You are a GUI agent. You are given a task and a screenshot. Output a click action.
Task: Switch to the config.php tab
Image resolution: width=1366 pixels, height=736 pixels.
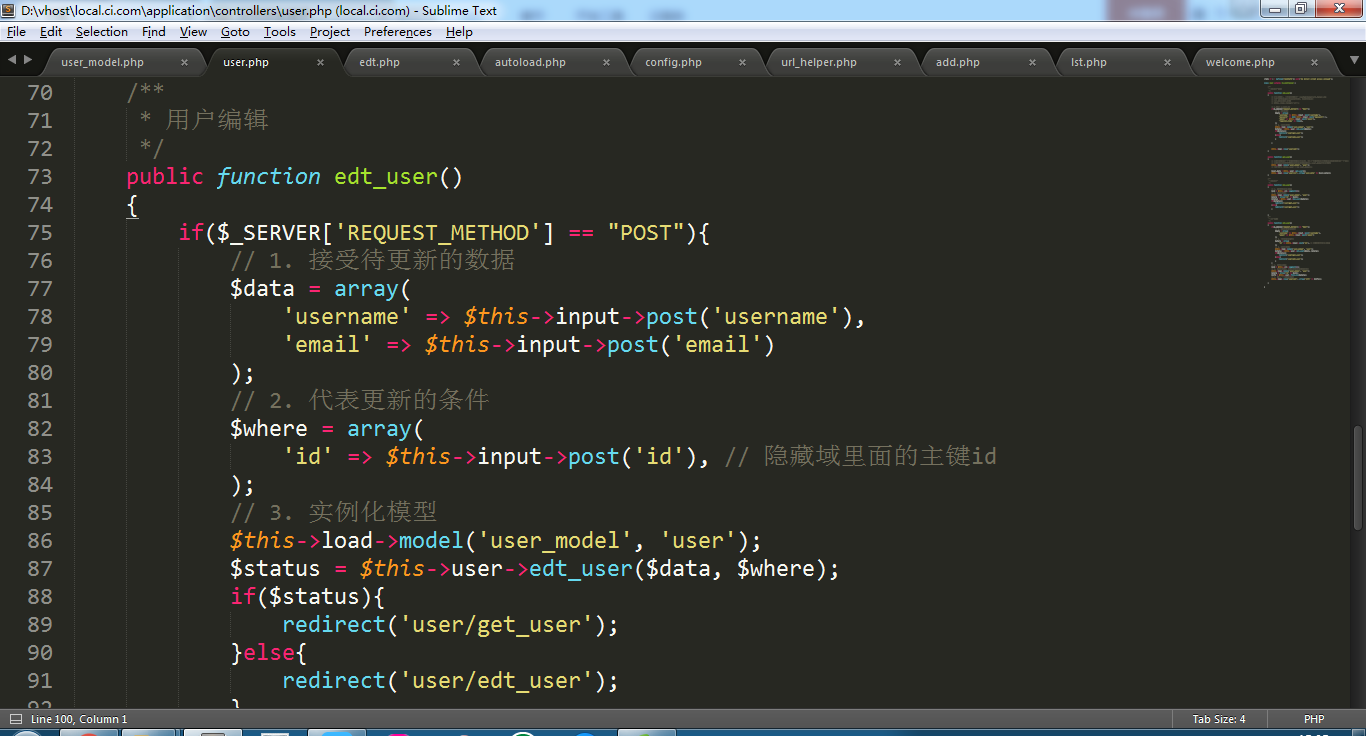[x=673, y=62]
